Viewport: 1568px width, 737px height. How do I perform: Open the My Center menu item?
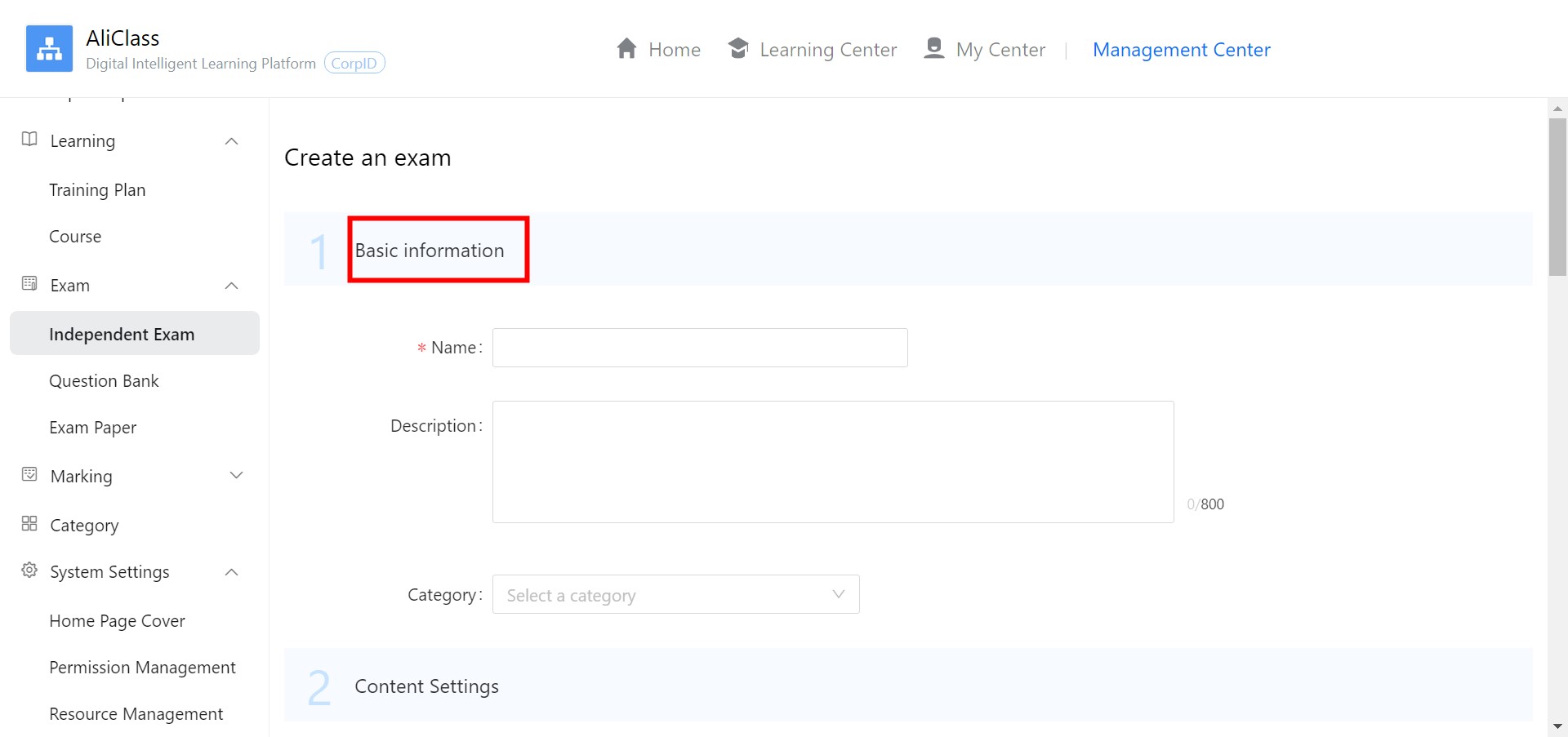click(x=1000, y=50)
